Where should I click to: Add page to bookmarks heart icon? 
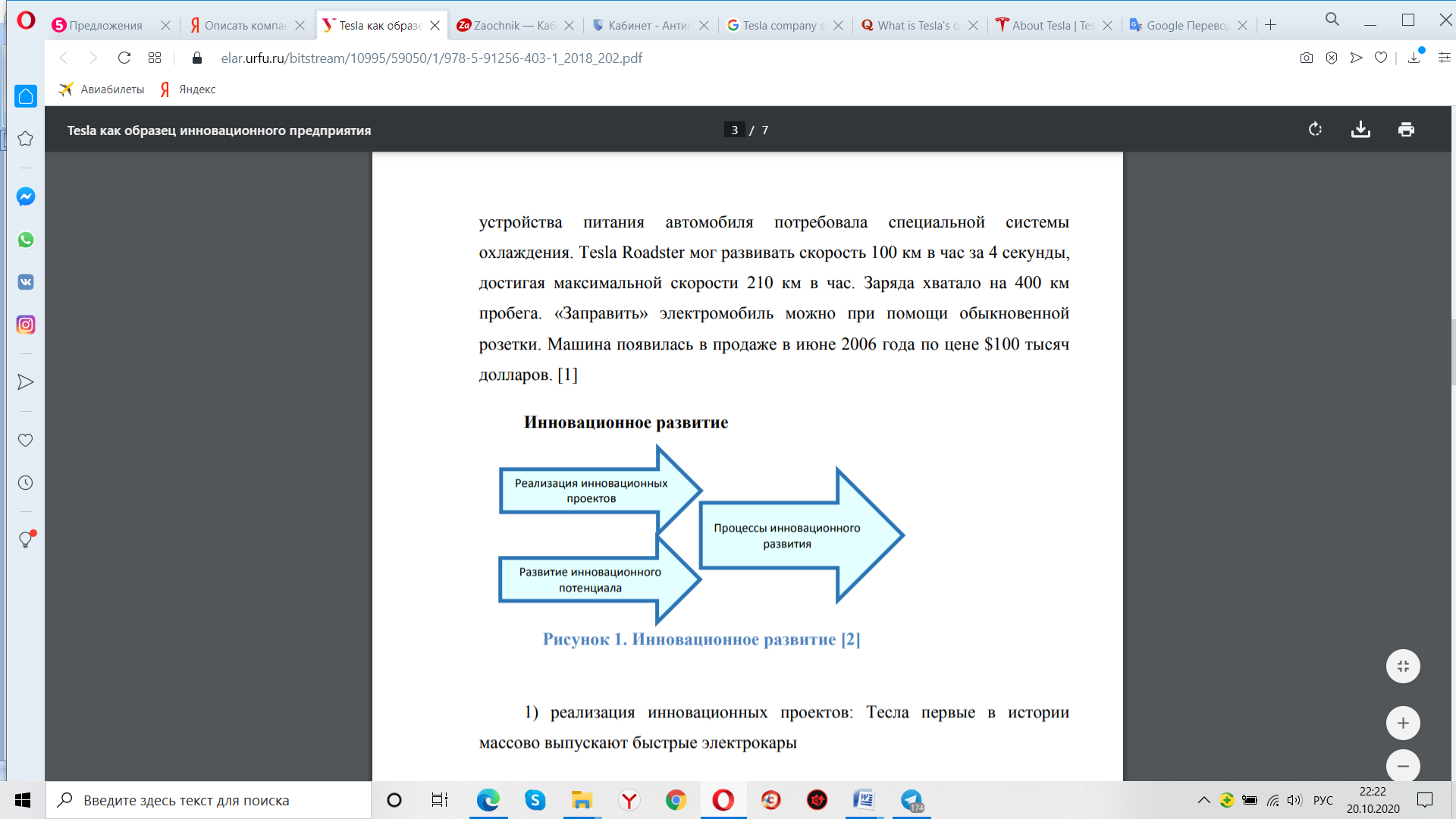(1381, 58)
